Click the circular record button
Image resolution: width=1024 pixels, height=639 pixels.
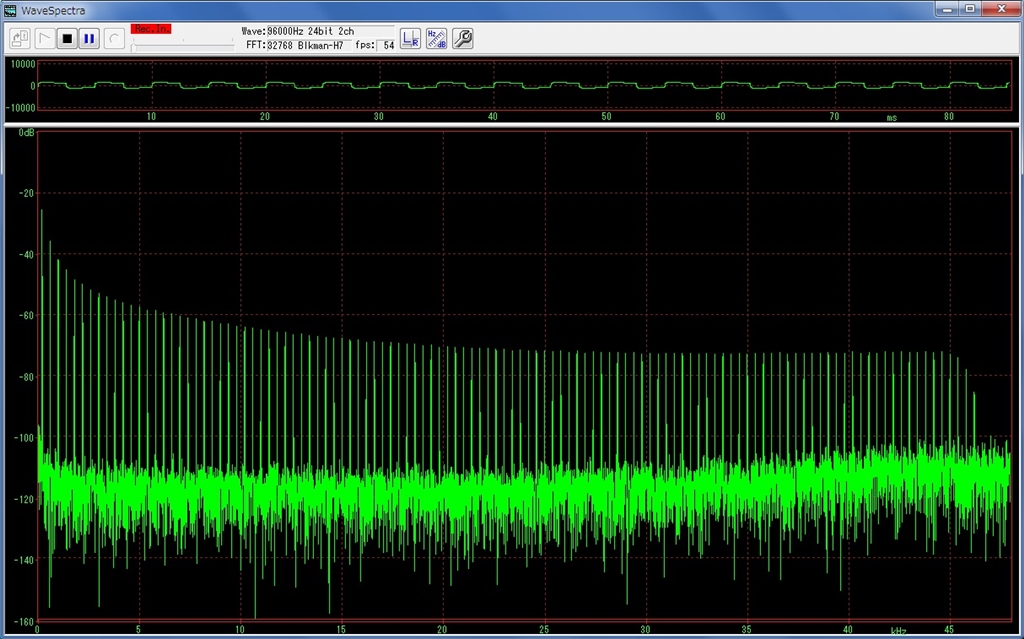click(114, 39)
